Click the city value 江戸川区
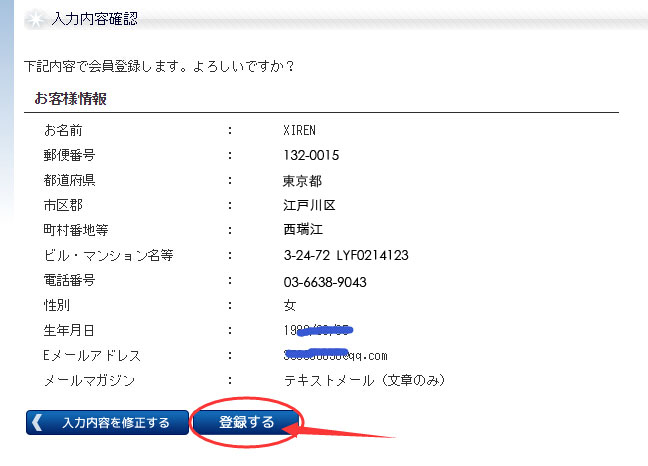The image size is (648, 466). coord(309,205)
